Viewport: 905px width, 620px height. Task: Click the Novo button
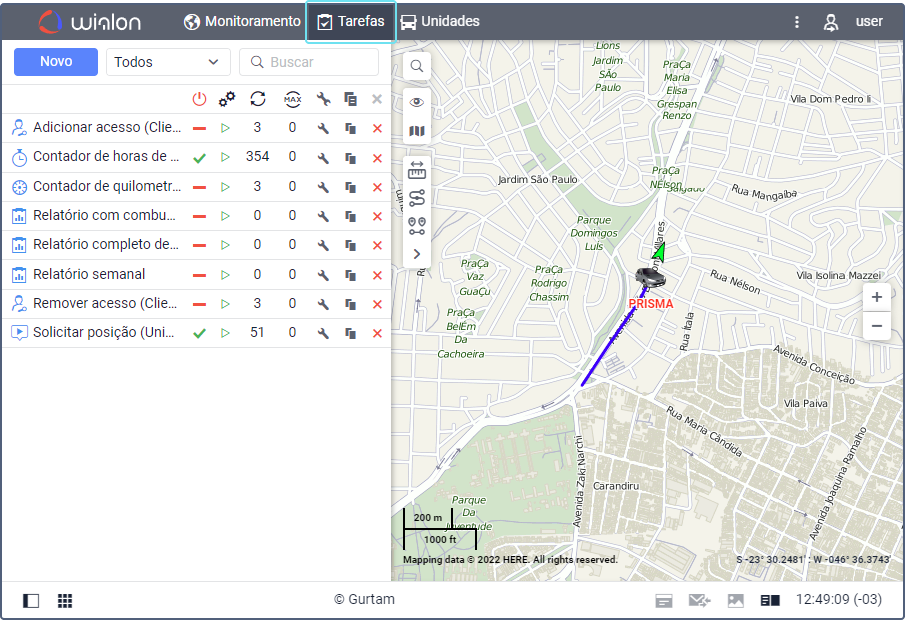[56, 62]
